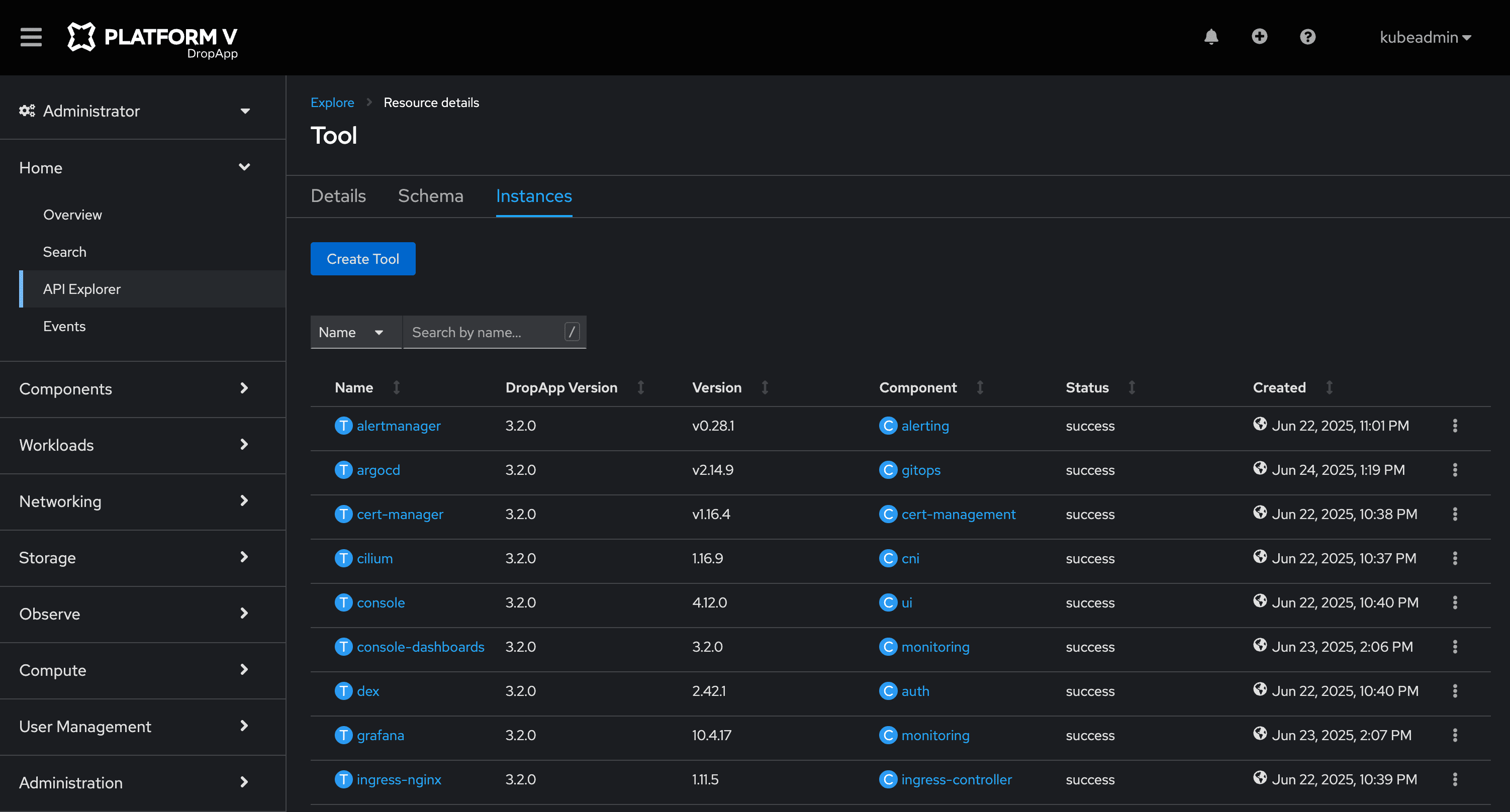Sort by DropApp Version column arrows

click(641, 387)
